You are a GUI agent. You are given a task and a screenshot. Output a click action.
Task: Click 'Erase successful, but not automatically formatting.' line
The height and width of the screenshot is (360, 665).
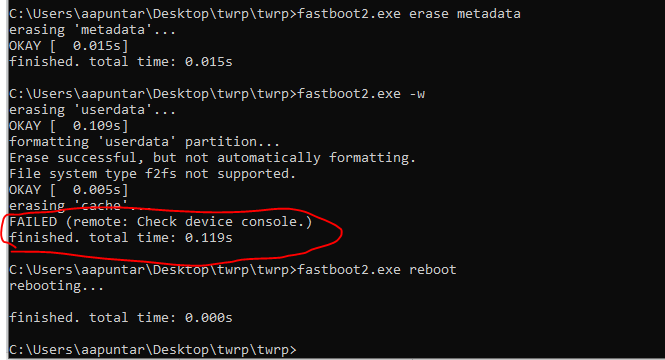[212, 158]
